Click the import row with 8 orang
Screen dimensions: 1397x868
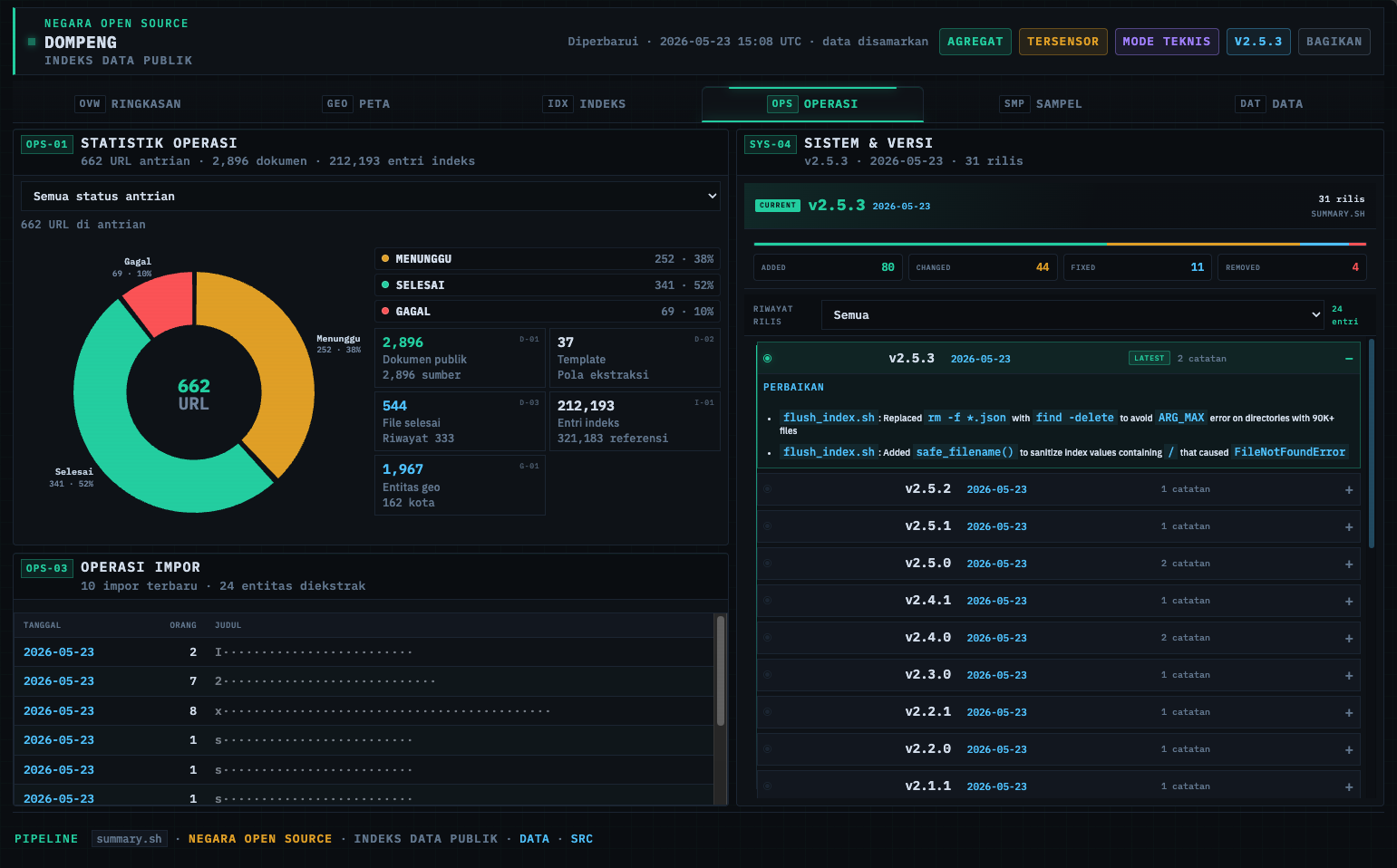[364, 711]
